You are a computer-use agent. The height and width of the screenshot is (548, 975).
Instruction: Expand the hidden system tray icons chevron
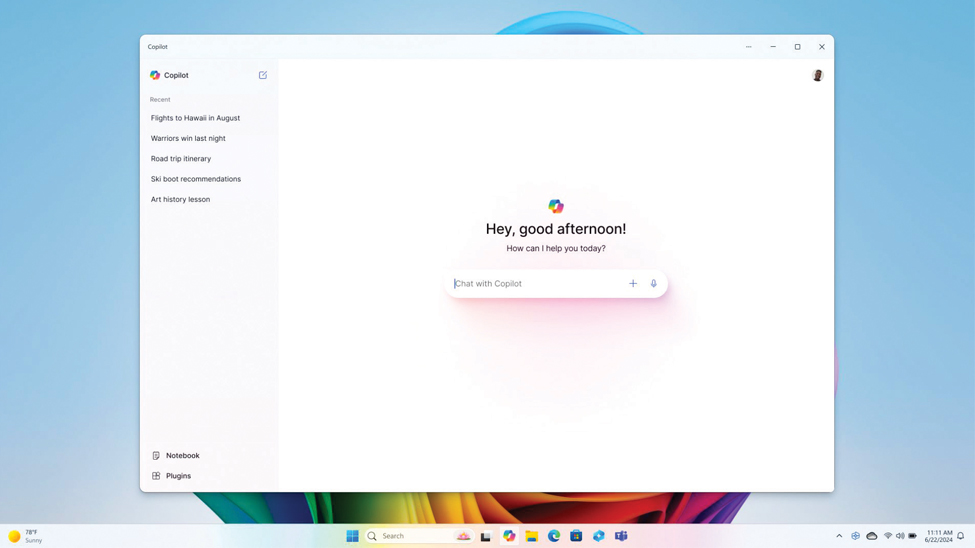pyautogui.click(x=839, y=536)
